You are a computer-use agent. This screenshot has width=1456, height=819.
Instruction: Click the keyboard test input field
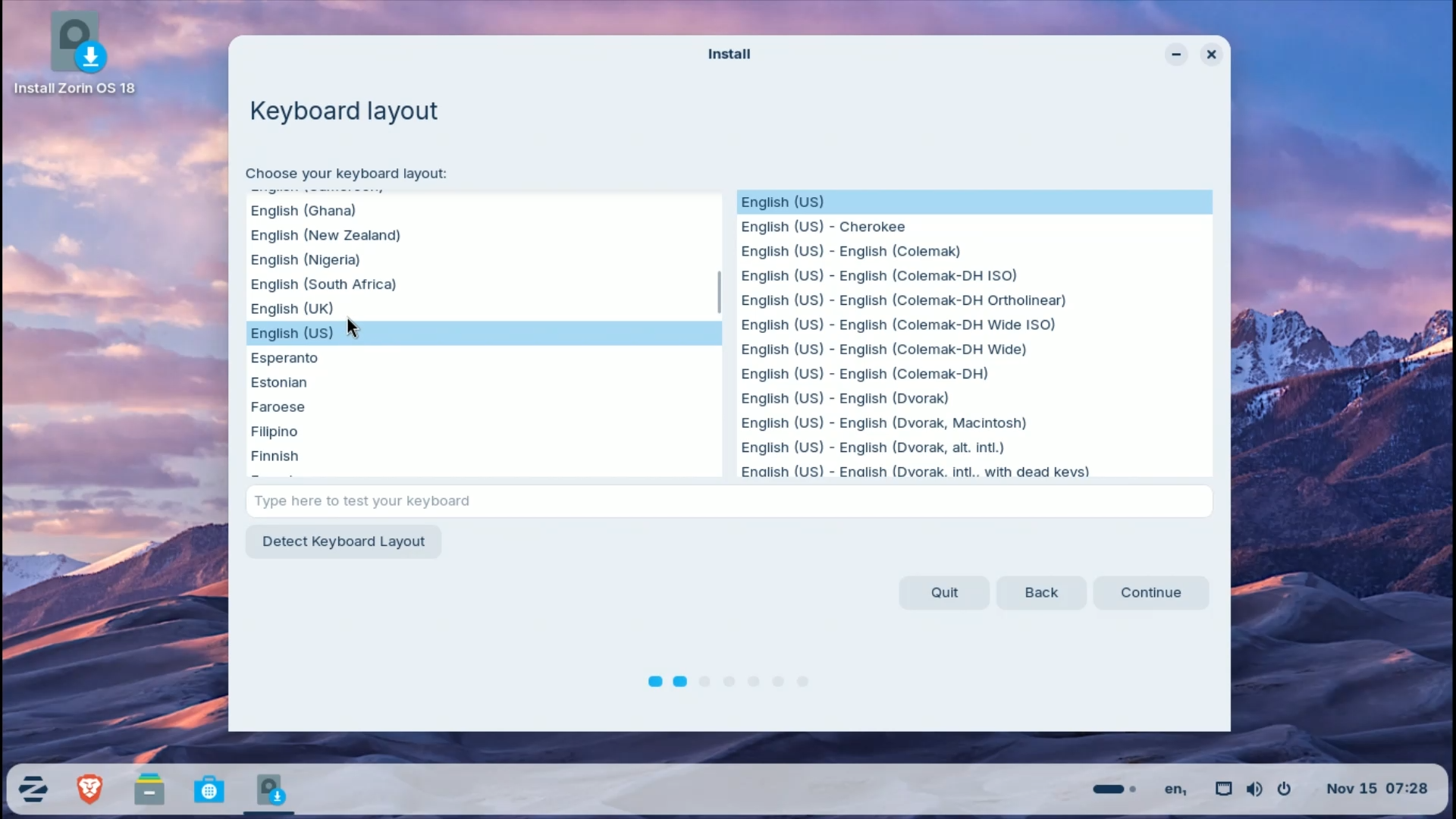tap(728, 500)
